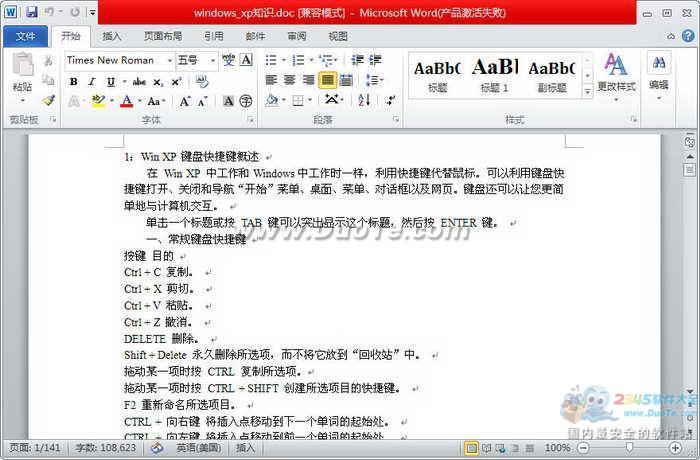Toggle Bold formatting
The width and height of the screenshot is (700, 460).
(74, 82)
